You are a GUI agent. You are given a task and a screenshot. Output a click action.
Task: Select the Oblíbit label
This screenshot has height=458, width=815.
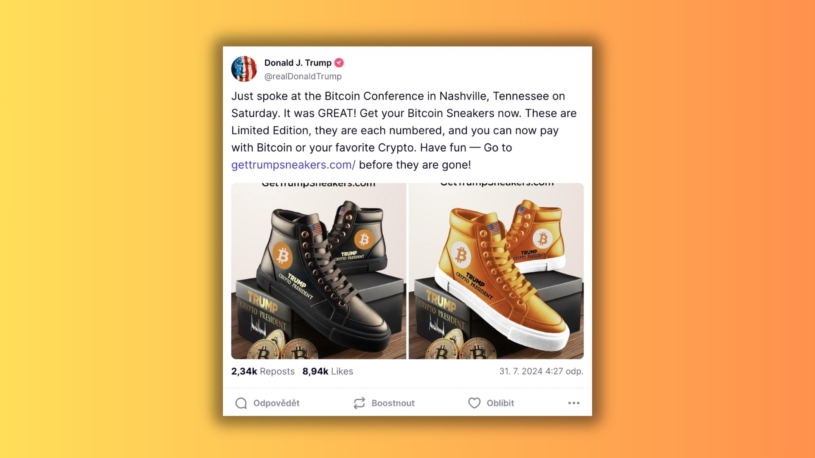click(500, 403)
